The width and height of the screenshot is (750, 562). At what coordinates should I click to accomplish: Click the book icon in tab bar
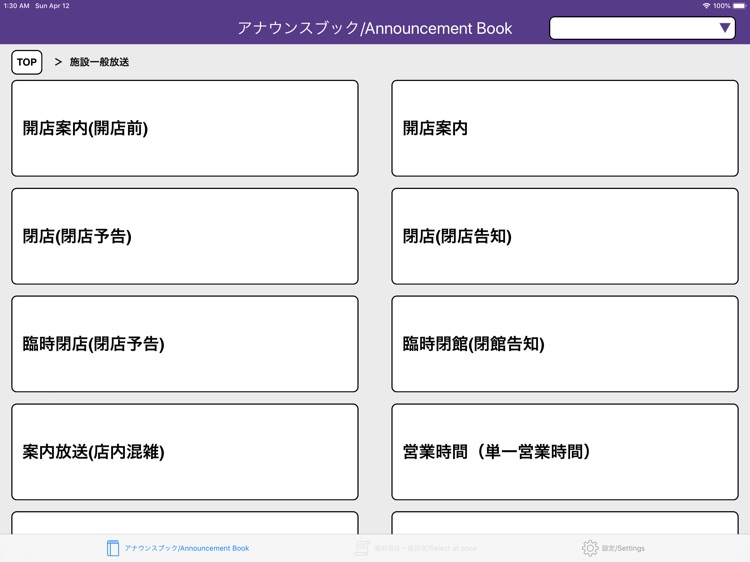coord(113,548)
